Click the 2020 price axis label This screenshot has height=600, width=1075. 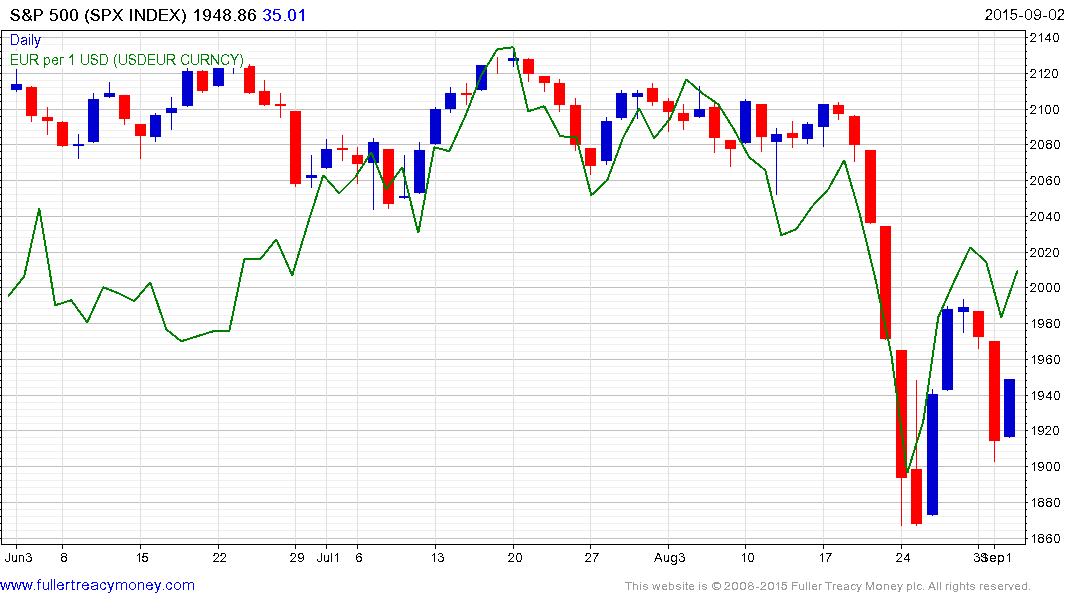[1045, 252]
